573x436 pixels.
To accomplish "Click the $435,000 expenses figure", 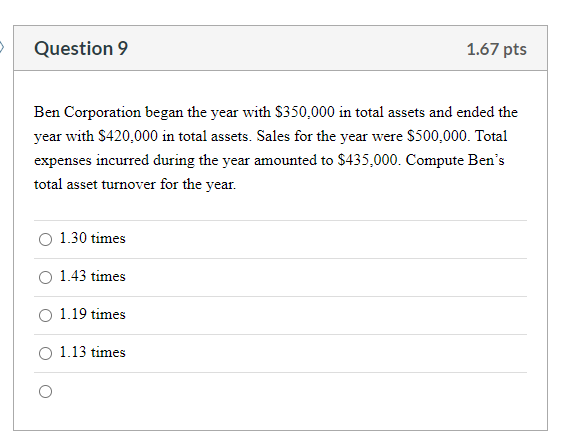I will coord(369,160).
